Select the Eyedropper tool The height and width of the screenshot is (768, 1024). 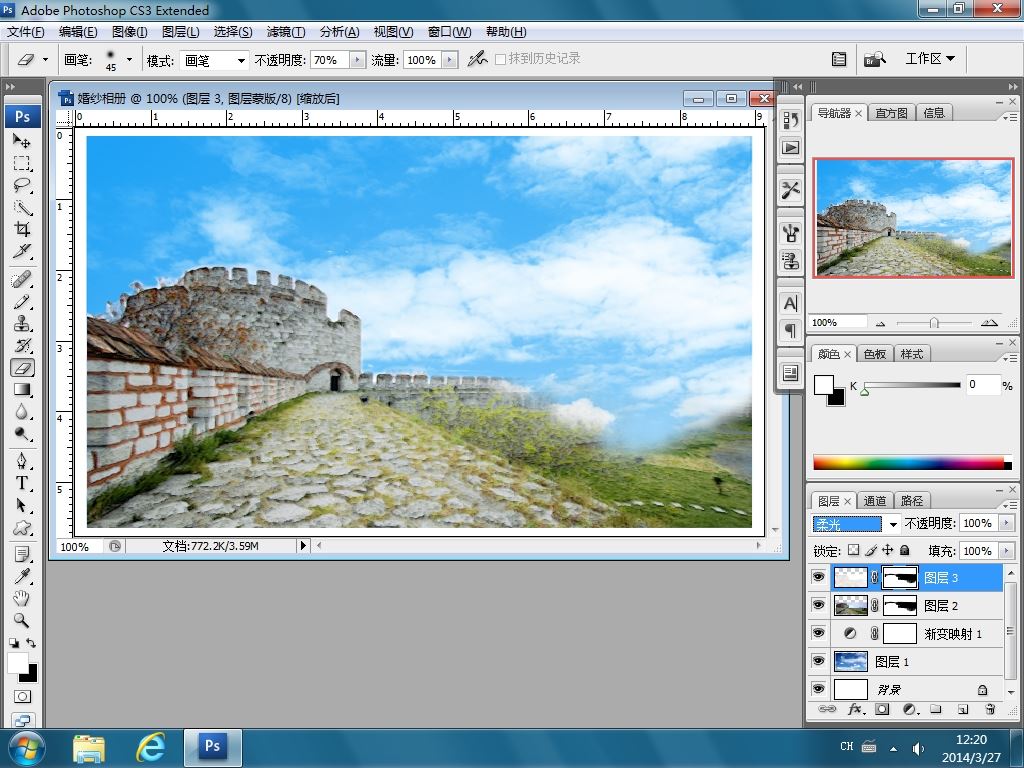coord(22,576)
